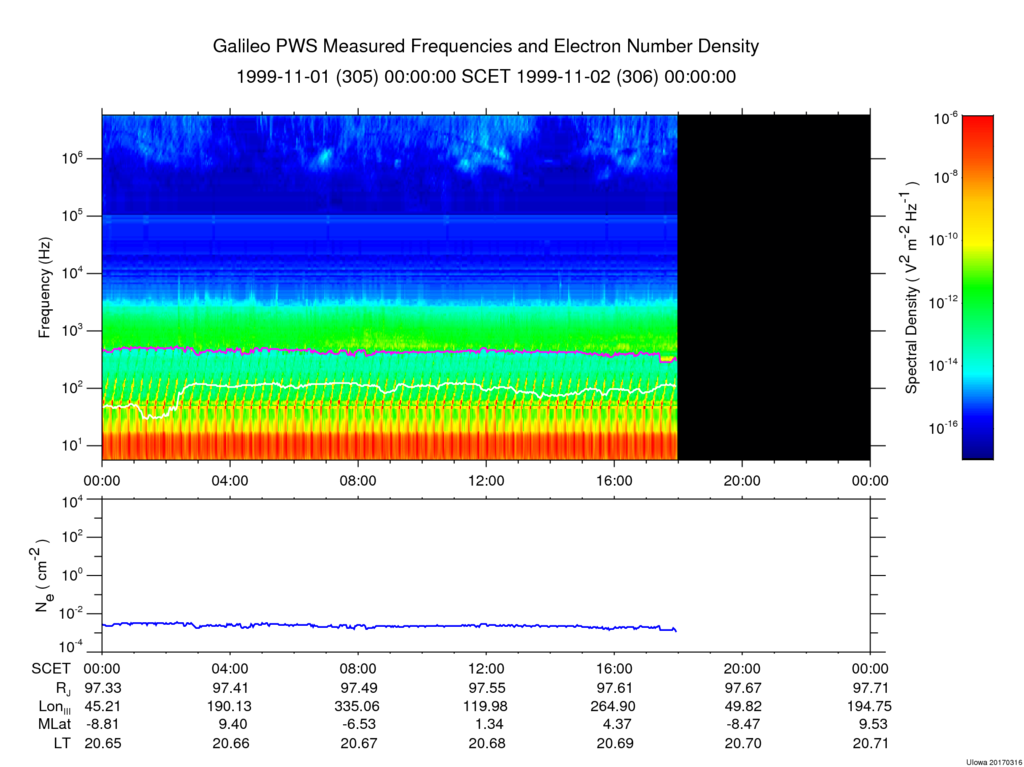The width and height of the screenshot is (1024, 767).
Task: Click the 20:00 tick label under the spectrogram
Action: [742, 481]
